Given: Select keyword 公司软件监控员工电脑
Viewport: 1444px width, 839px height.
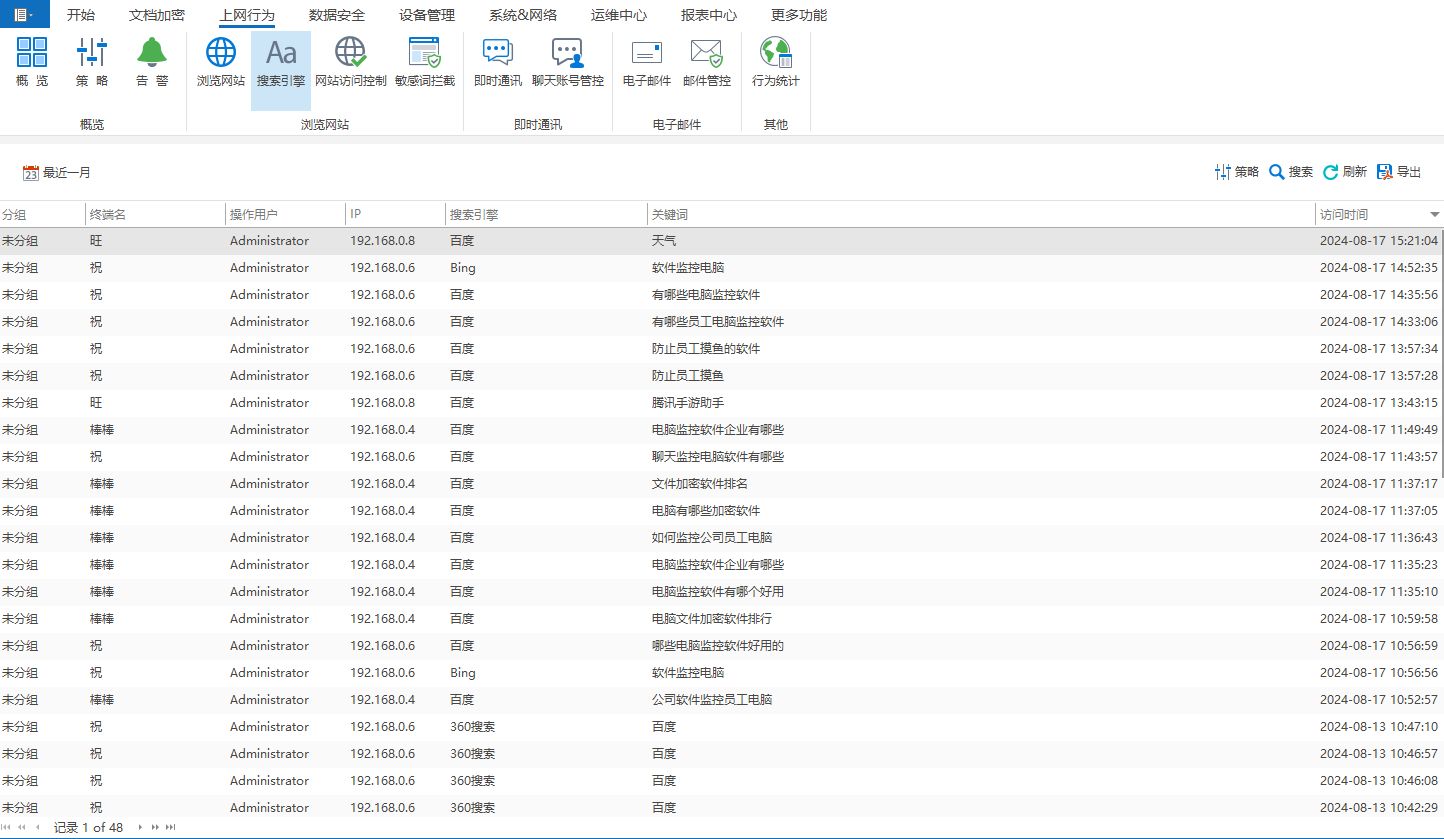Looking at the screenshot, I should click(x=712, y=700).
